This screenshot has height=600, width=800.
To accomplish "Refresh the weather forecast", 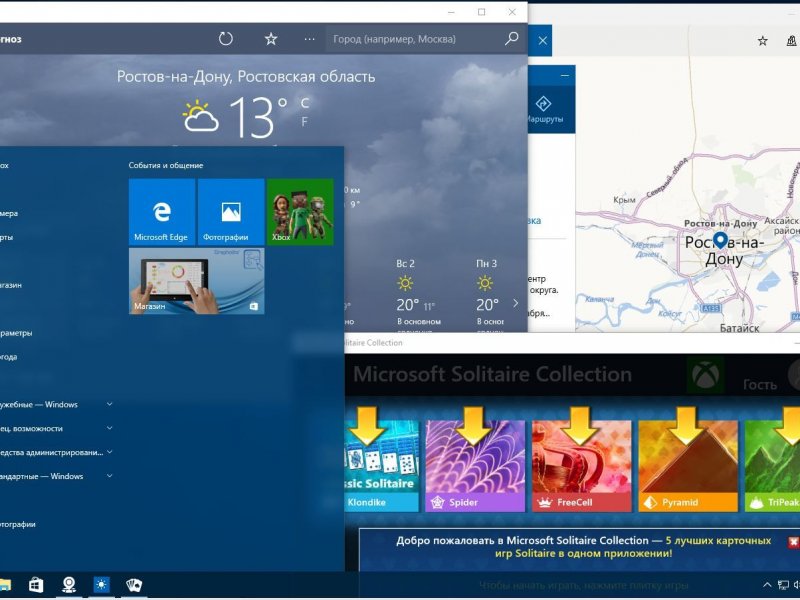I will point(226,39).
